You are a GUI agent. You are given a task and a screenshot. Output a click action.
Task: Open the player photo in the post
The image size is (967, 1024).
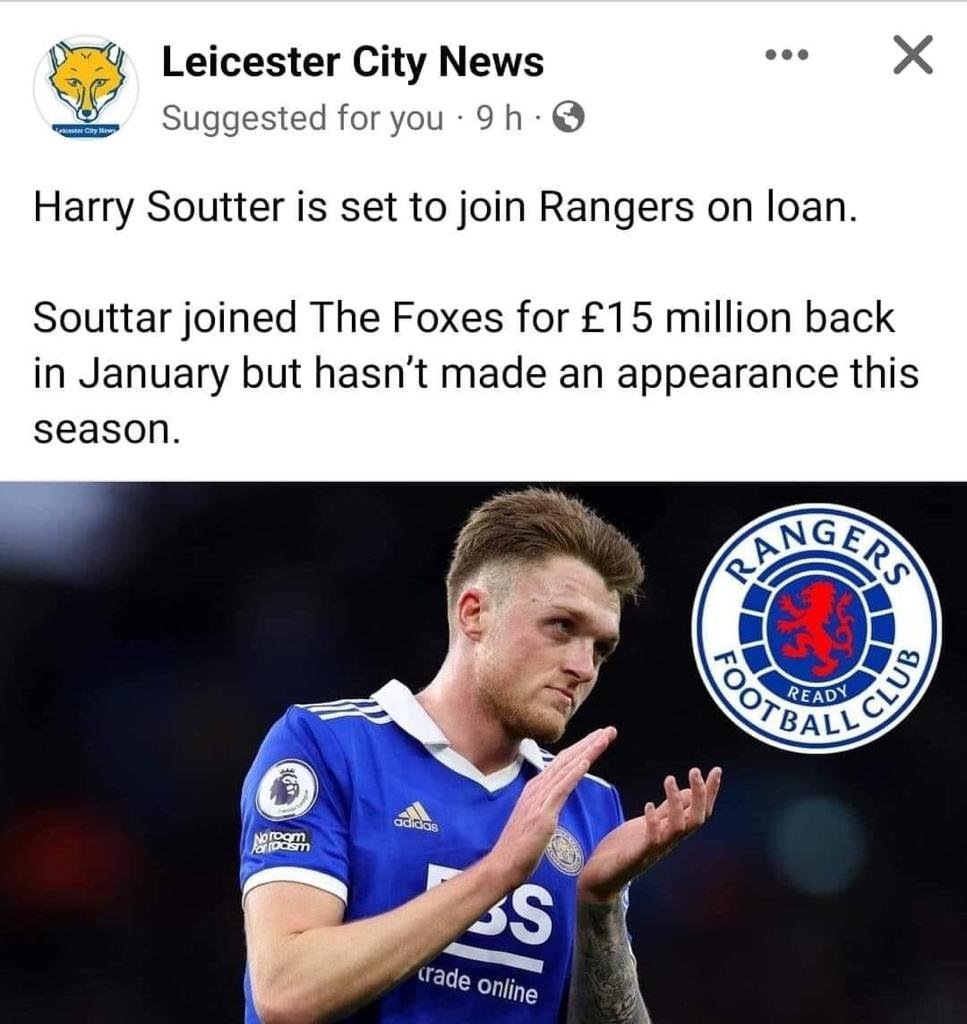click(483, 752)
